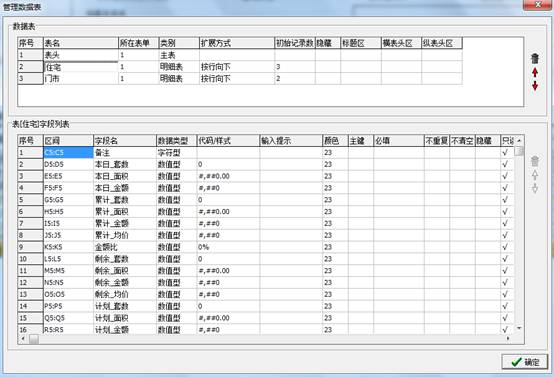Screen dimensions: 554x377
Task: Select field name 累计_面积
Action: click(x=125, y=211)
